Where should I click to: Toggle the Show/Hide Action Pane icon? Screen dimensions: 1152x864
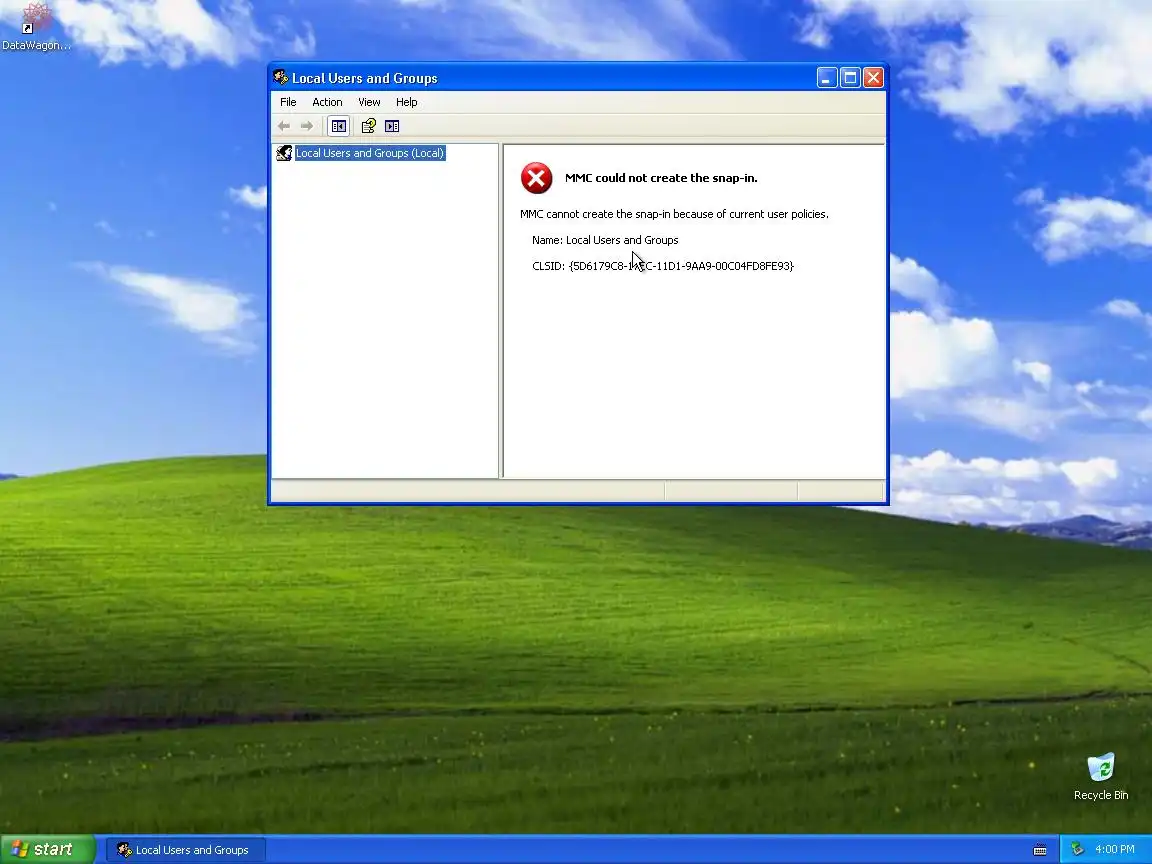[x=392, y=126]
